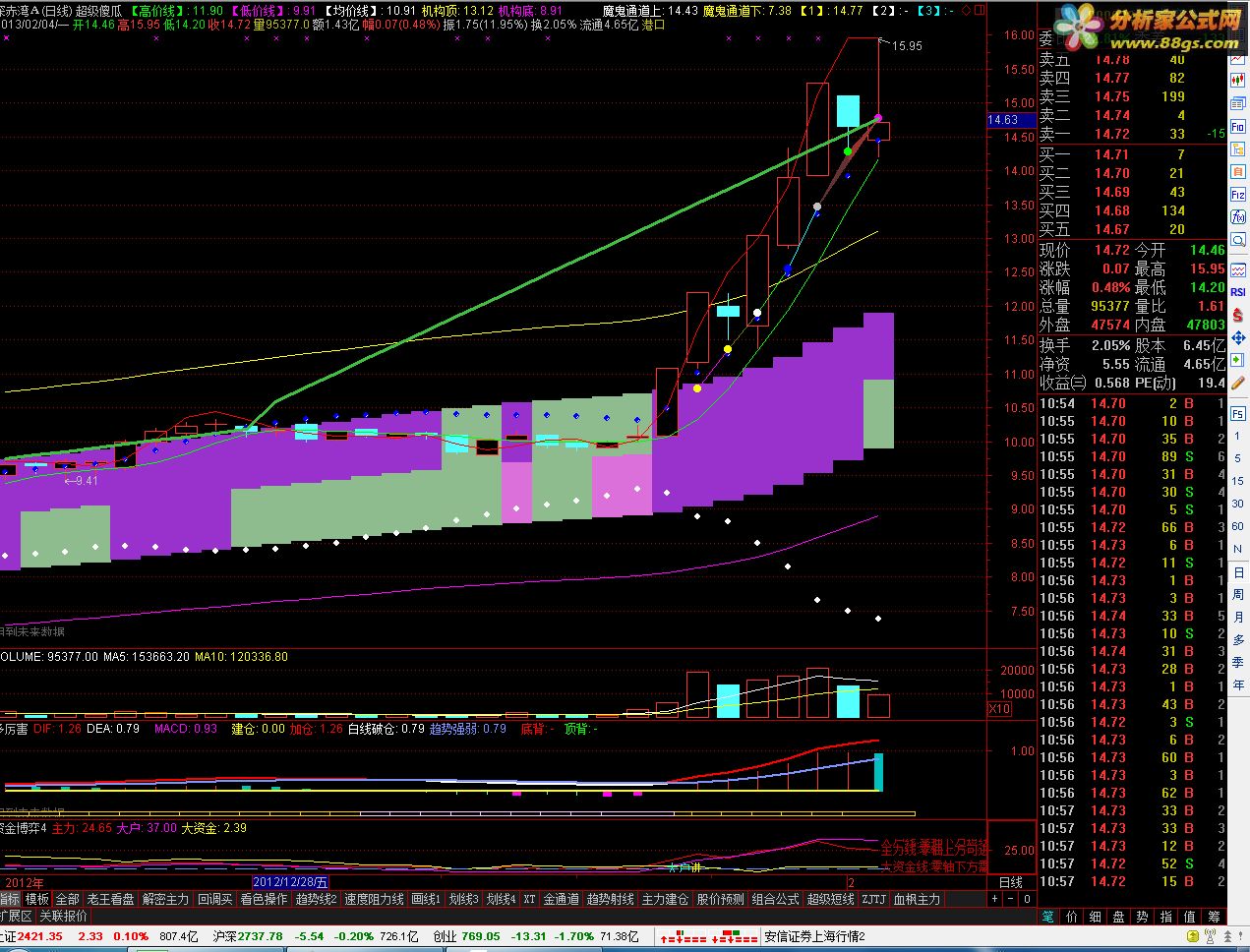The image size is (1250, 952).
Task: Select the 回调买 indicator tab
Action: click(214, 899)
